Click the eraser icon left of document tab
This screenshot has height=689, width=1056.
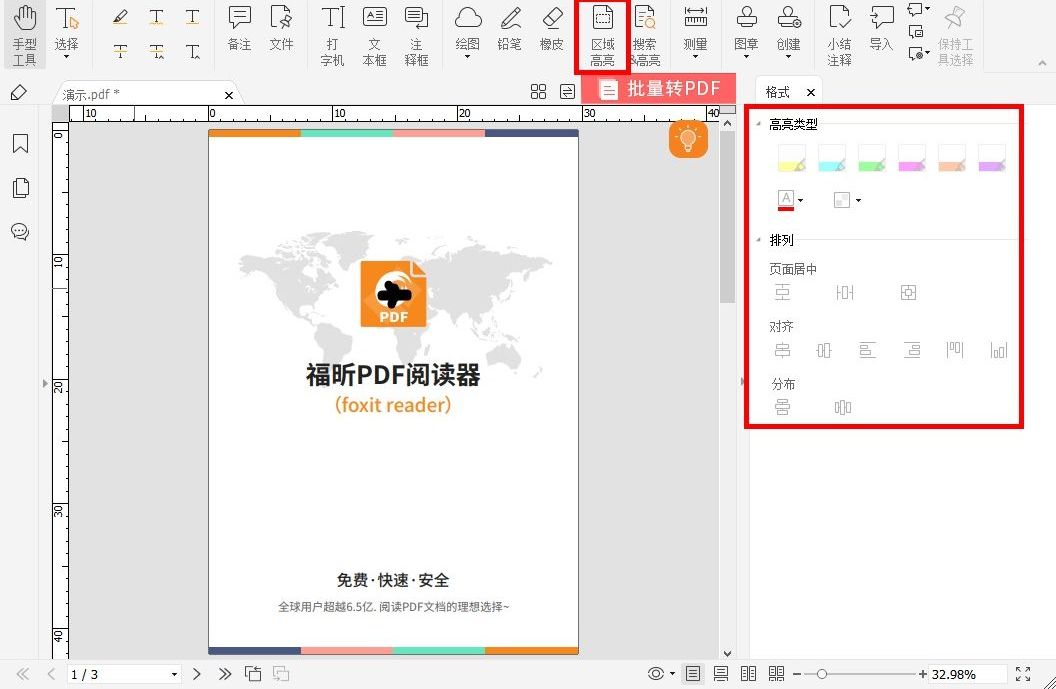(19, 92)
